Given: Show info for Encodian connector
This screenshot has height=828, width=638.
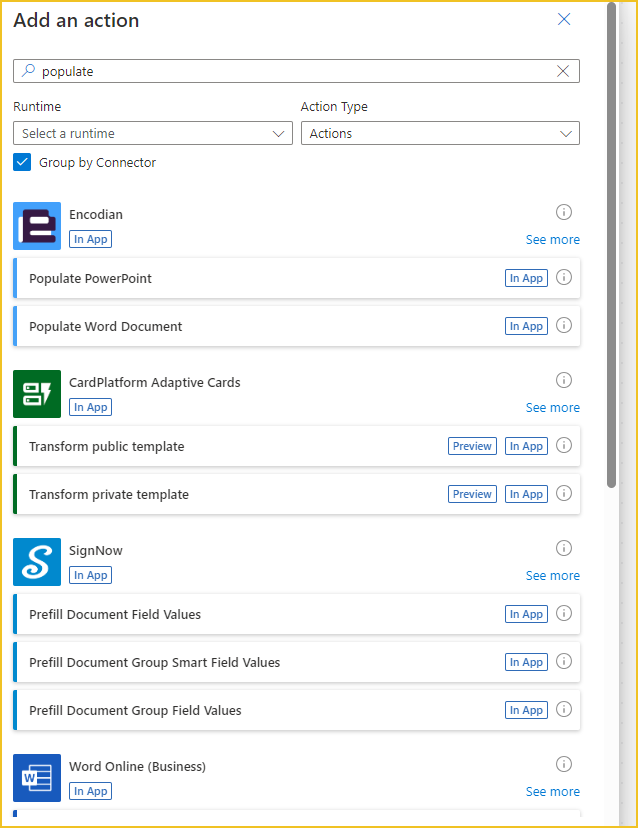Looking at the screenshot, I should click(x=564, y=212).
